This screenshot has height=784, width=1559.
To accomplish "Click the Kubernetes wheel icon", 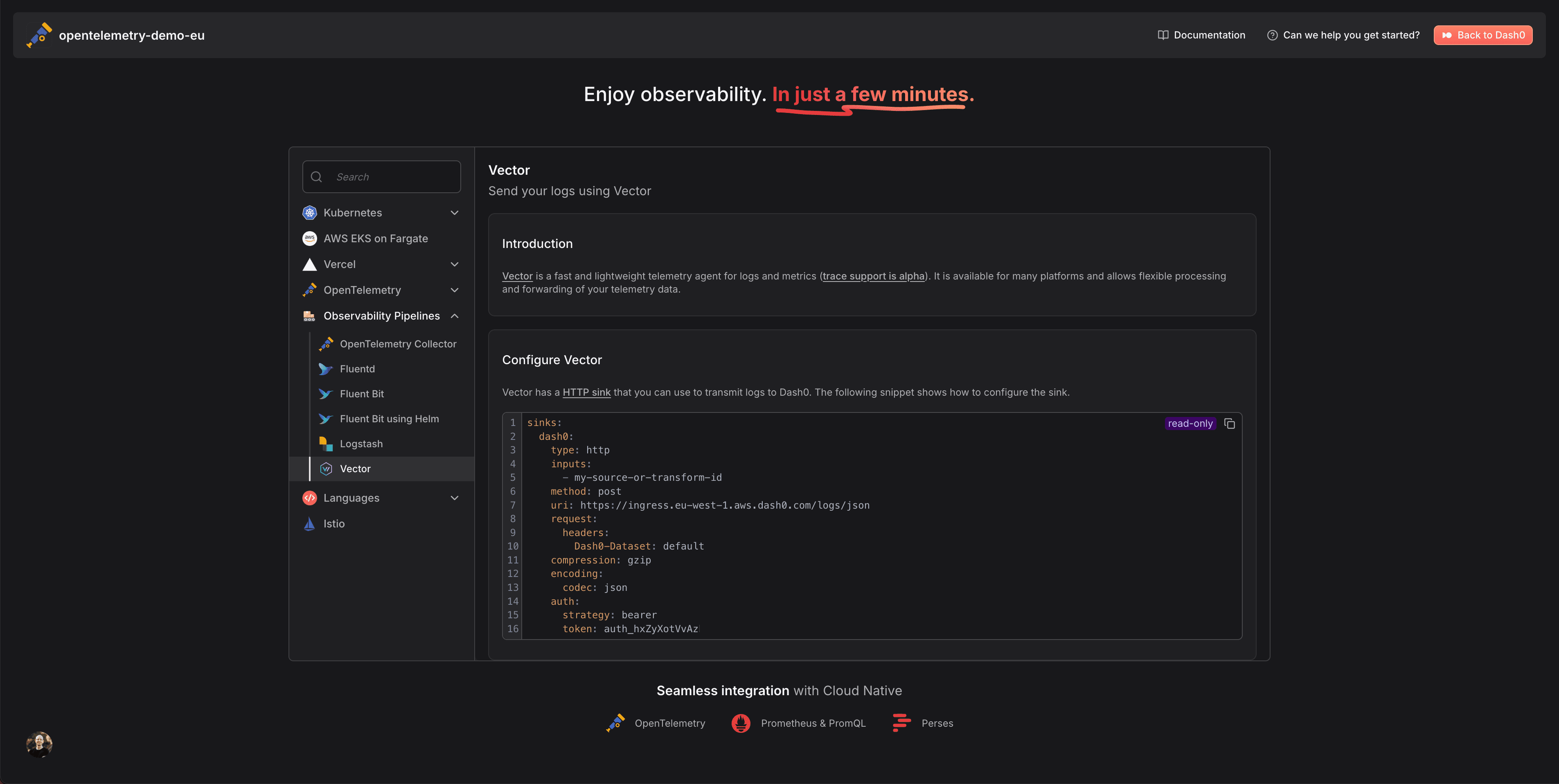I will pyautogui.click(x=309, y=212).
